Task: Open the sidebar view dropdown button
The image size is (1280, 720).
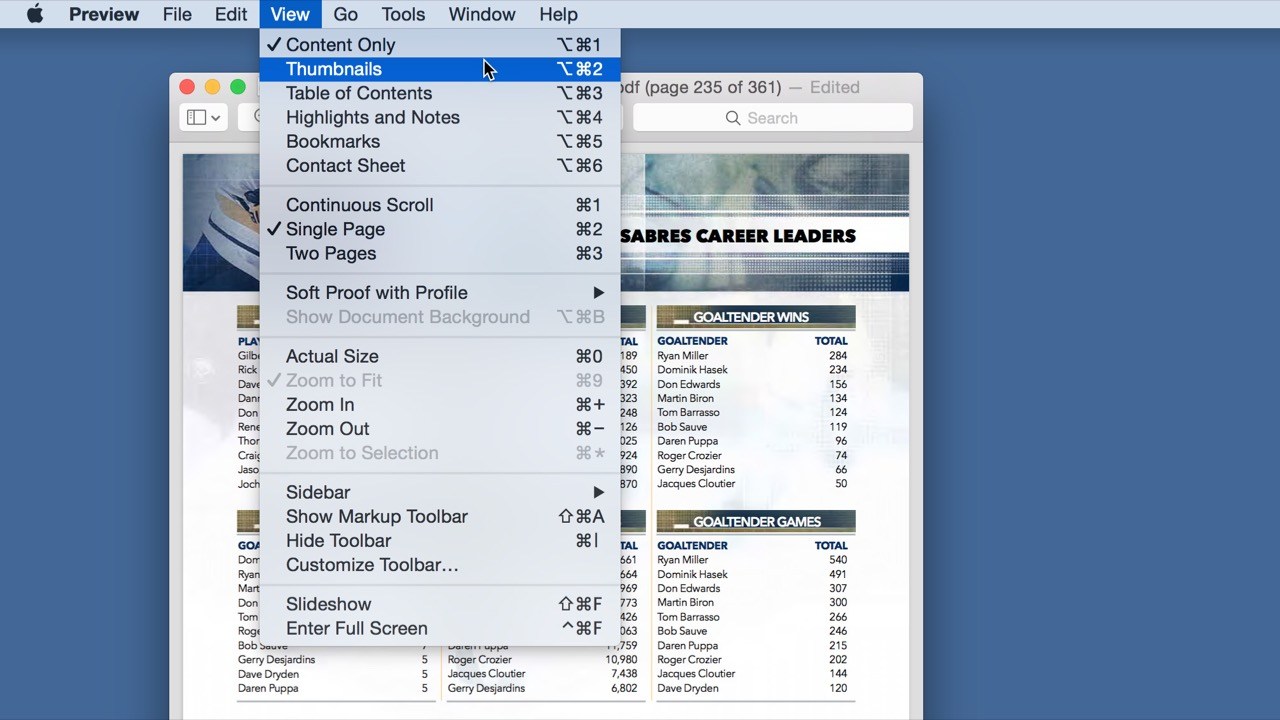Action: click(x=204, y=118)
